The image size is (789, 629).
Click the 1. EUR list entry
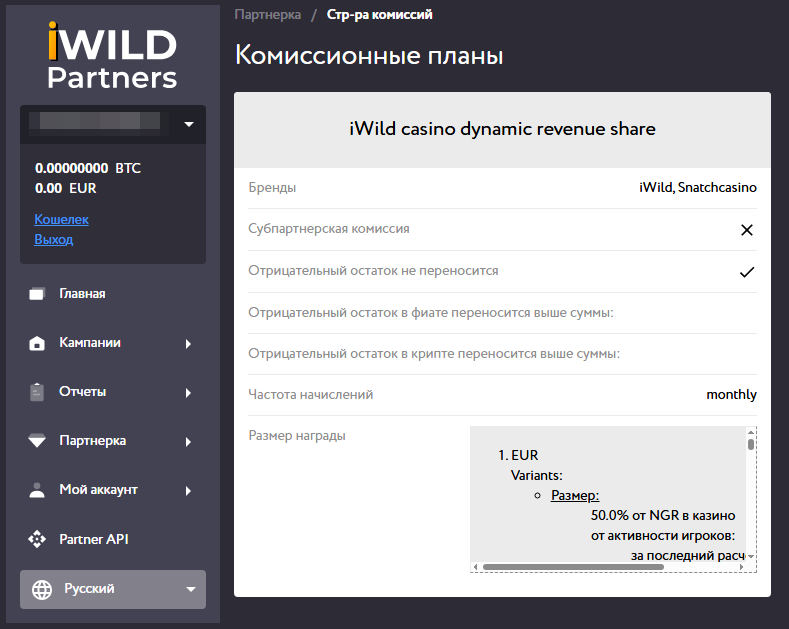click(518, 455)
